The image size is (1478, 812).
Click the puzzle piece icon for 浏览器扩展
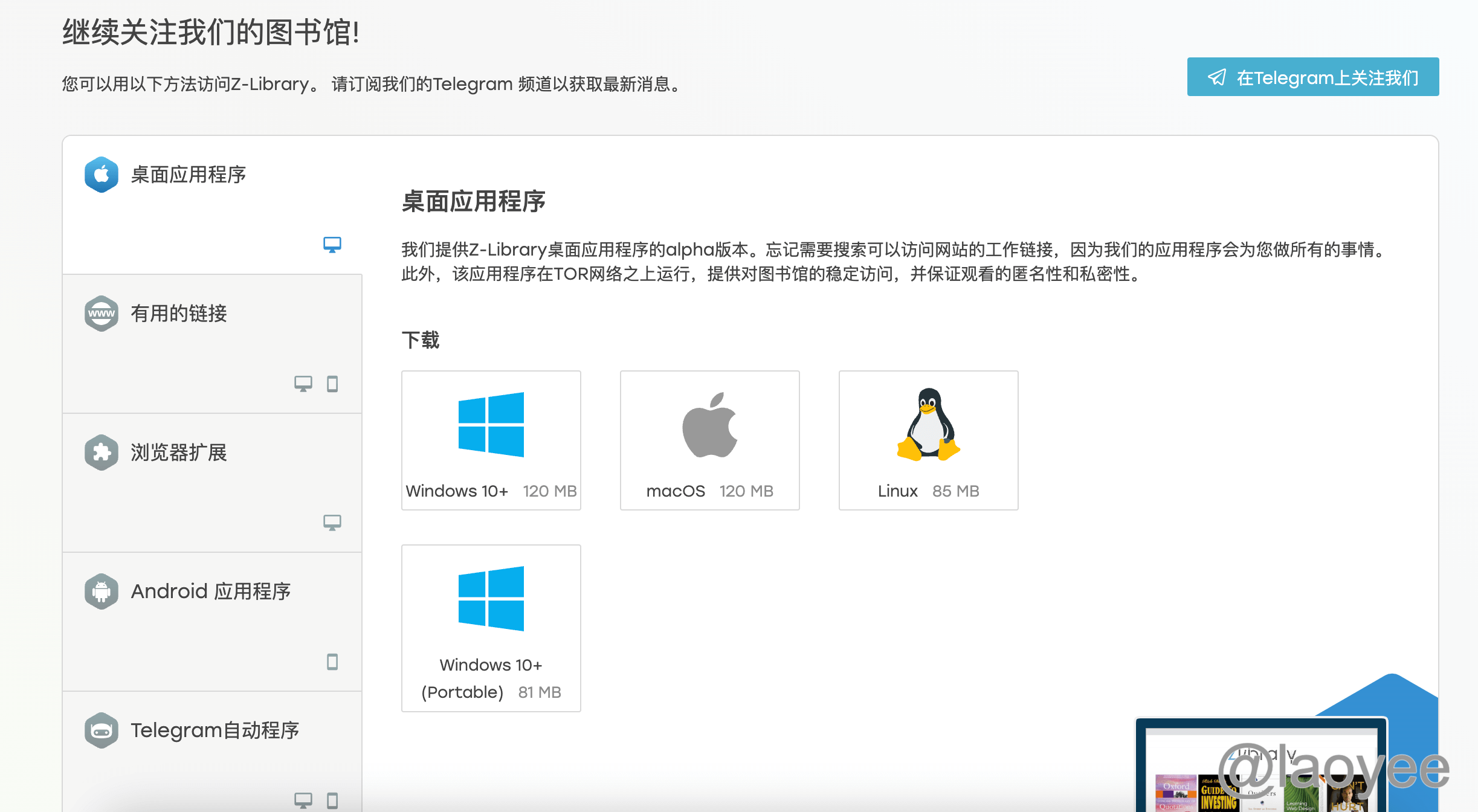(102, 453)
